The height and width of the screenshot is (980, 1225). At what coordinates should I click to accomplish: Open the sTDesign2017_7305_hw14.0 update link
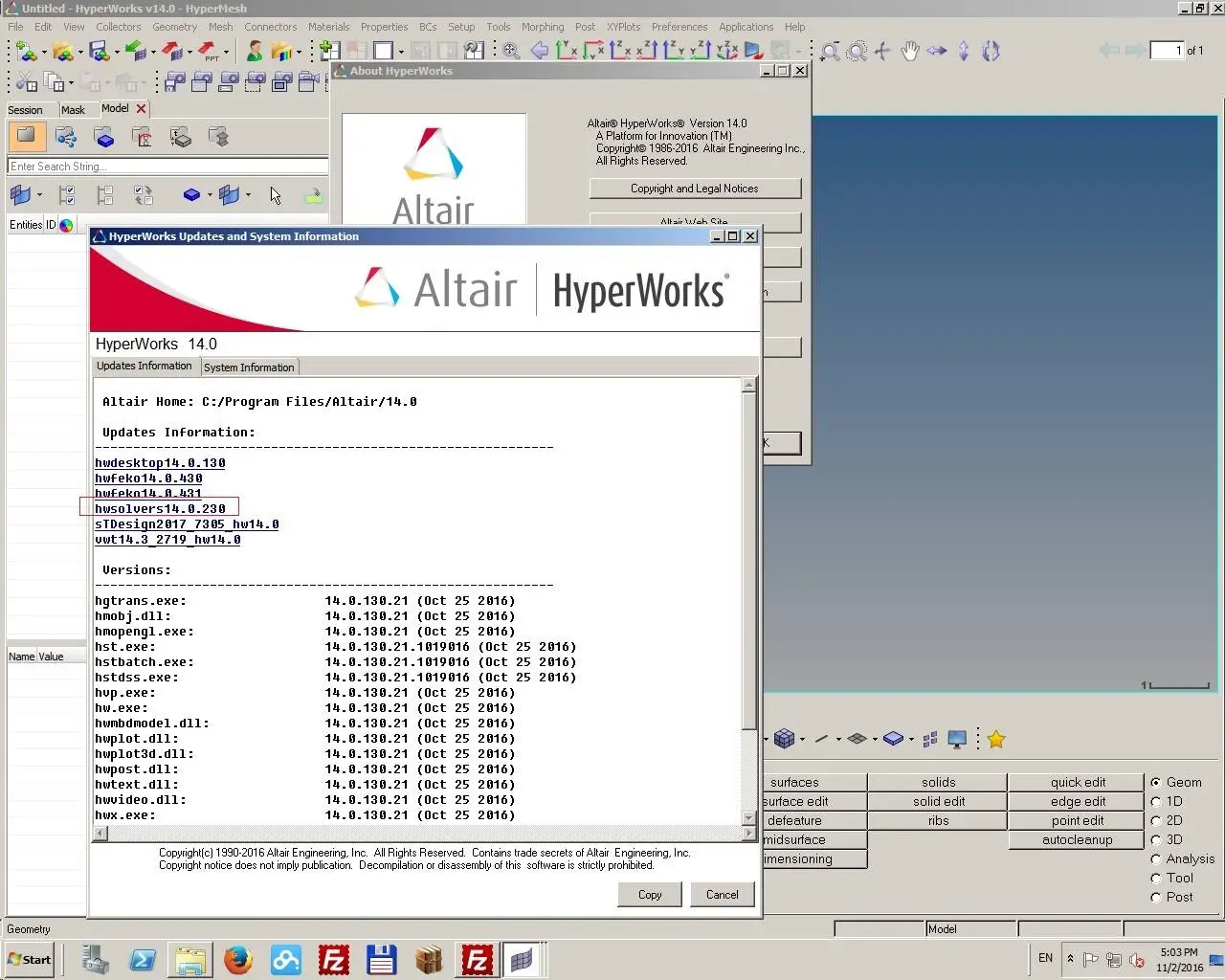pyautogui.click(x=187, y=524)
